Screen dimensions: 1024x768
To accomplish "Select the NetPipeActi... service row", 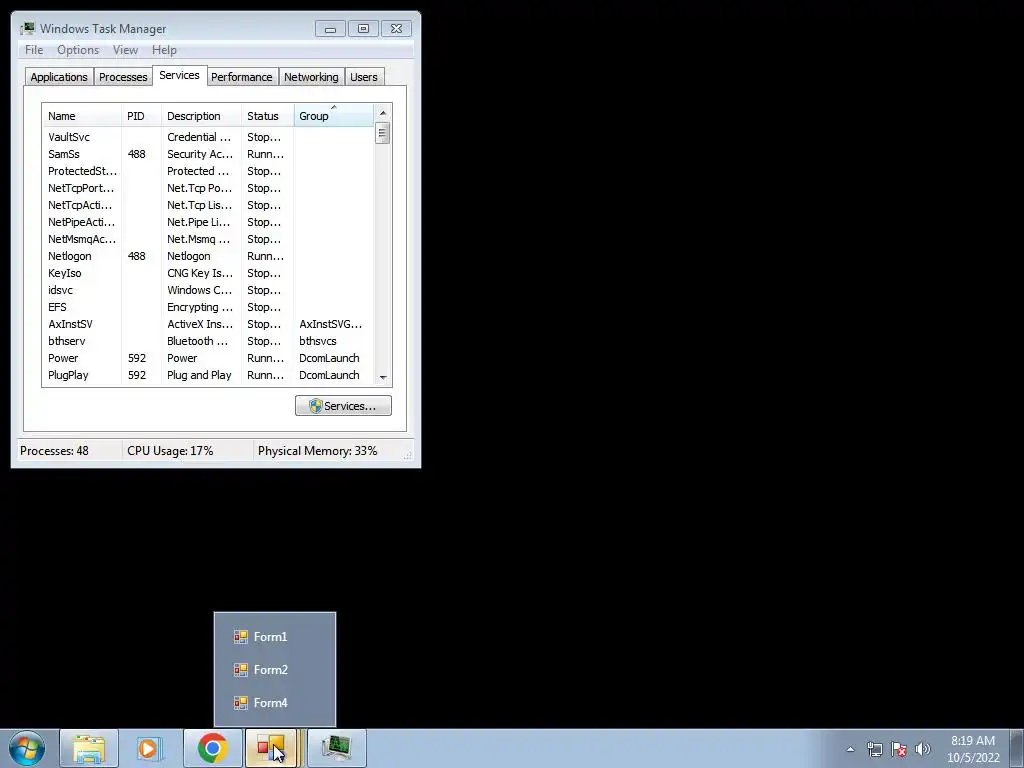I will 208,222.
